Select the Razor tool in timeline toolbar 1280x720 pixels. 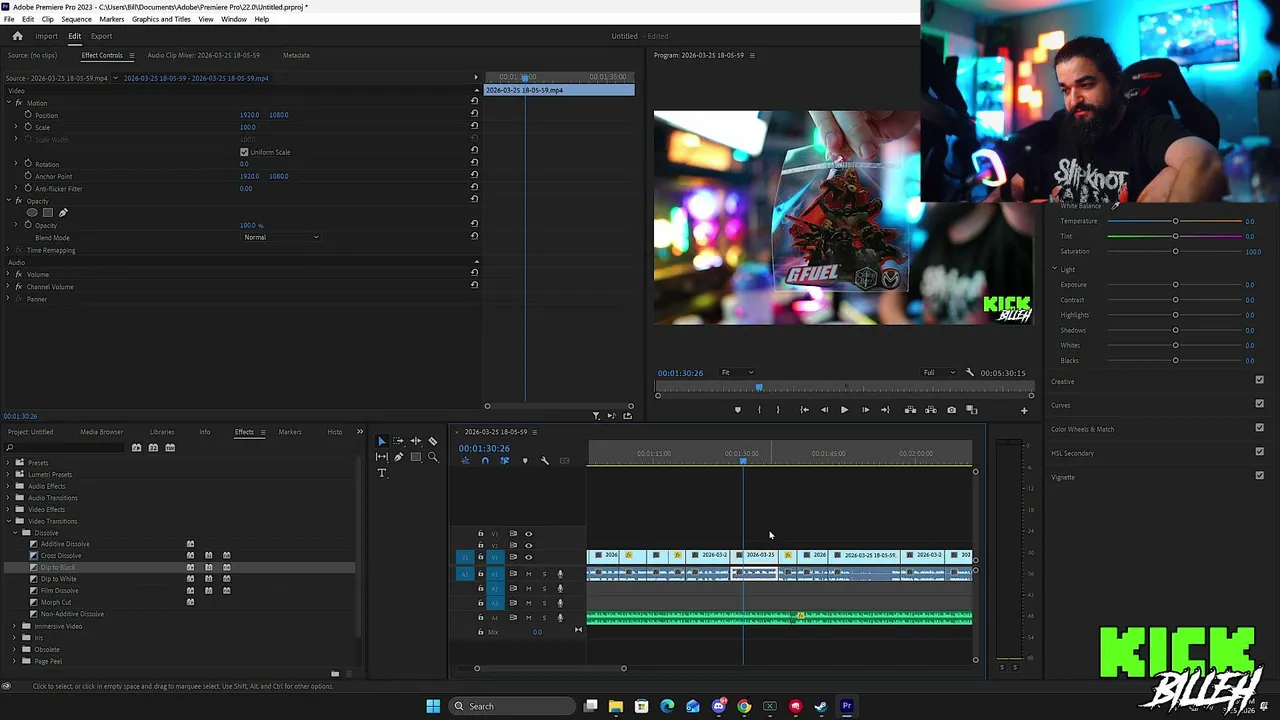(x=433, y=441)
